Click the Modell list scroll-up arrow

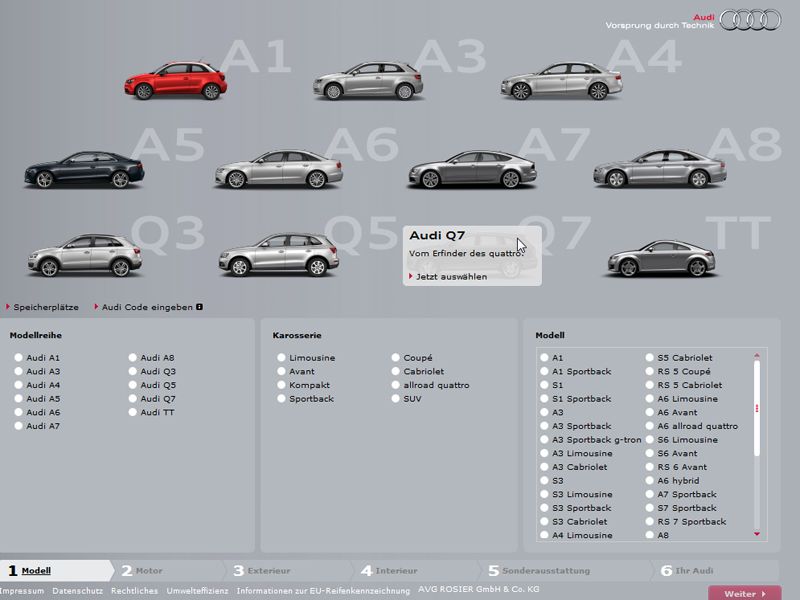point(757,355)
